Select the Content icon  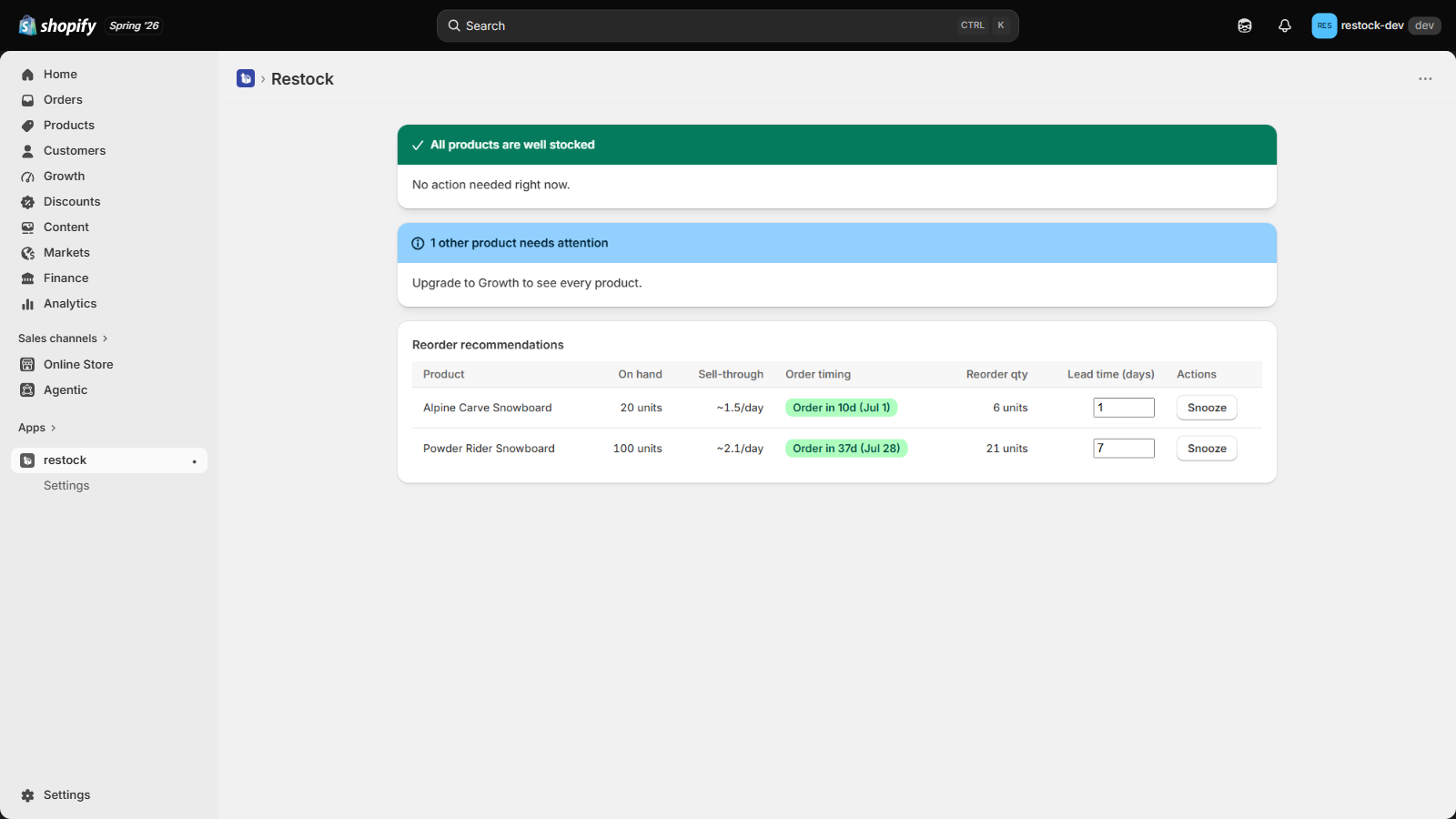point(27,227)
